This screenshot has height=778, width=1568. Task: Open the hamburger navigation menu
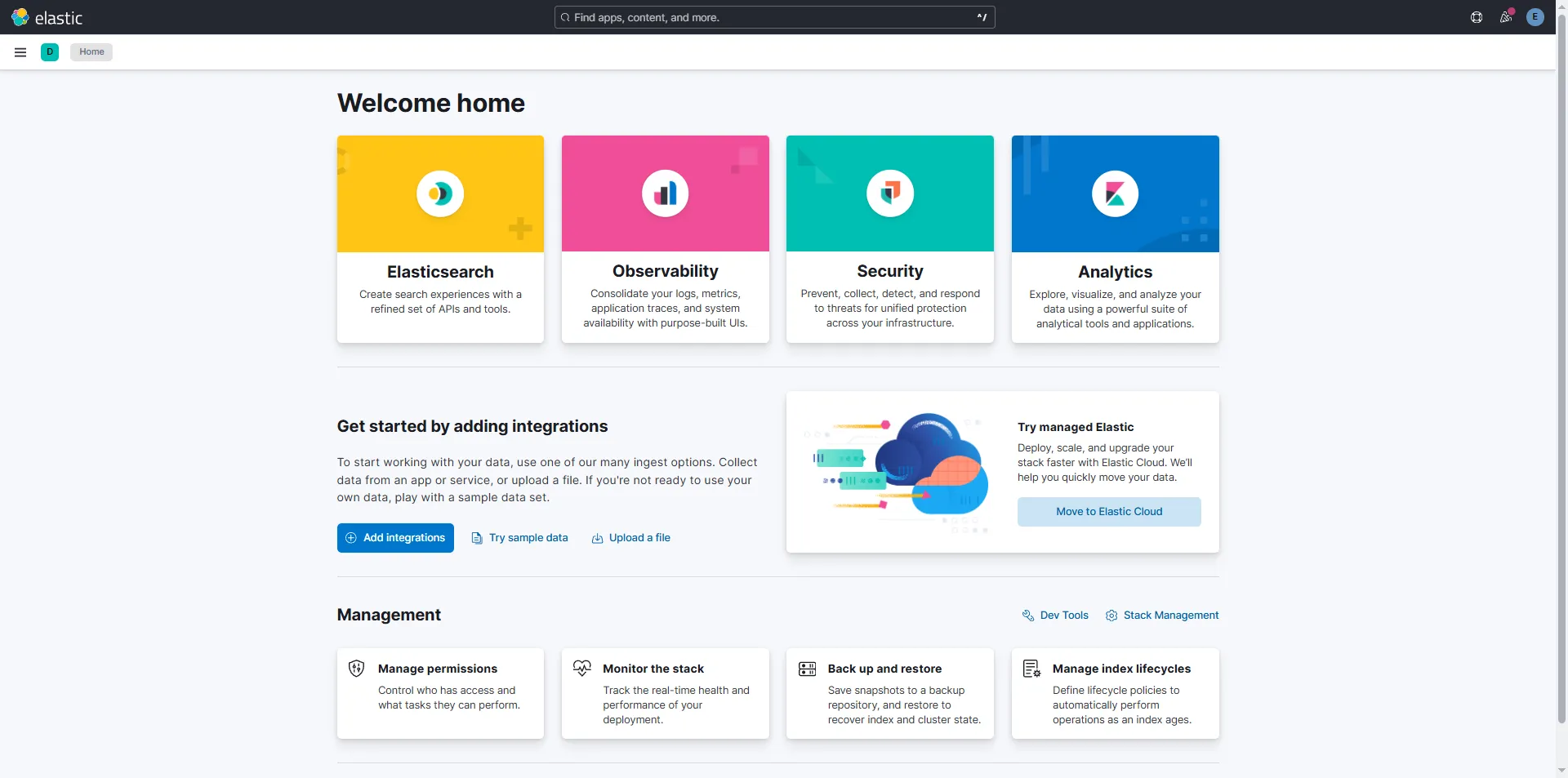[x=20, y=52]
